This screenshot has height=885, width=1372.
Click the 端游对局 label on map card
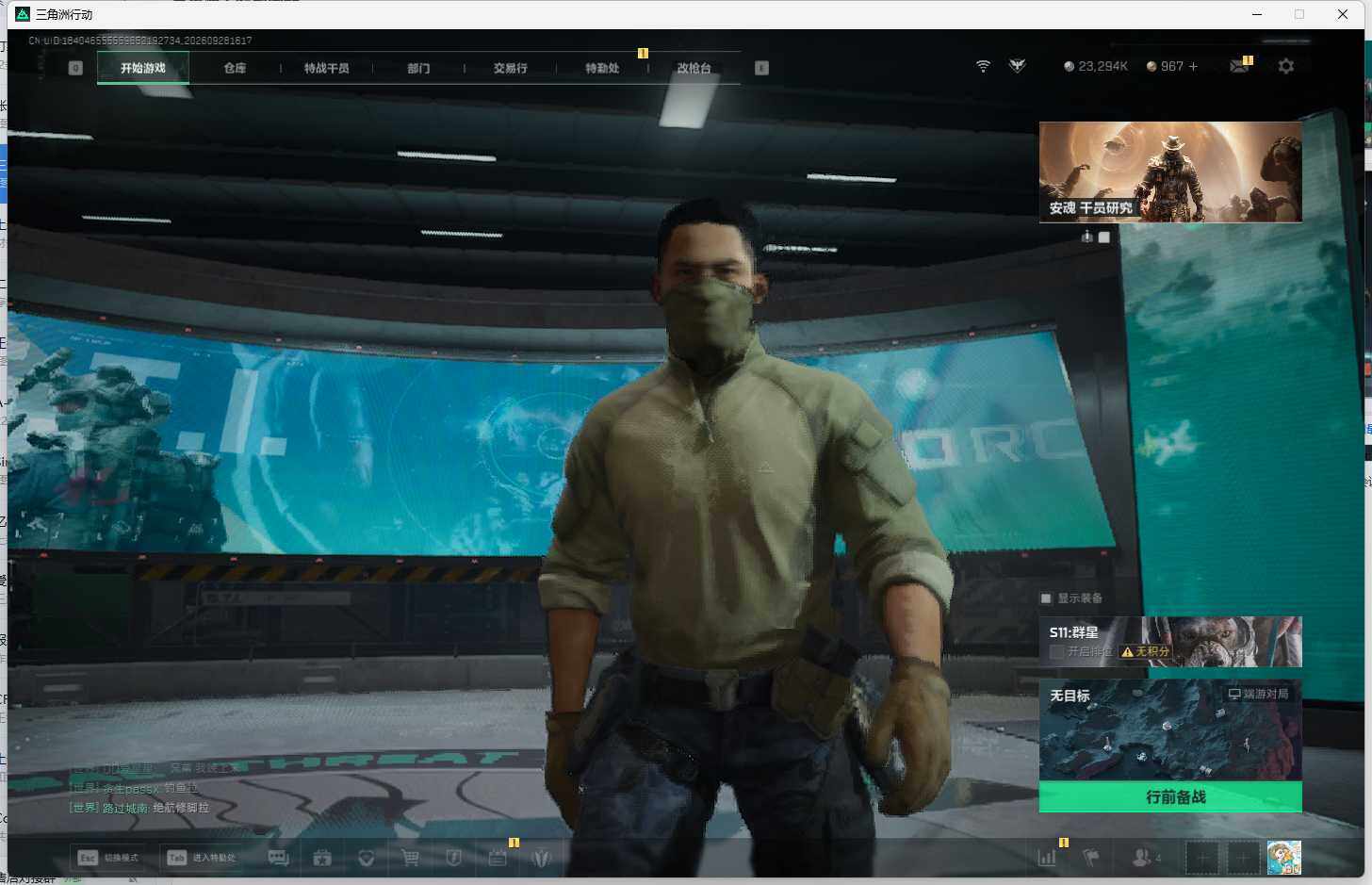tap(1258, 694)
